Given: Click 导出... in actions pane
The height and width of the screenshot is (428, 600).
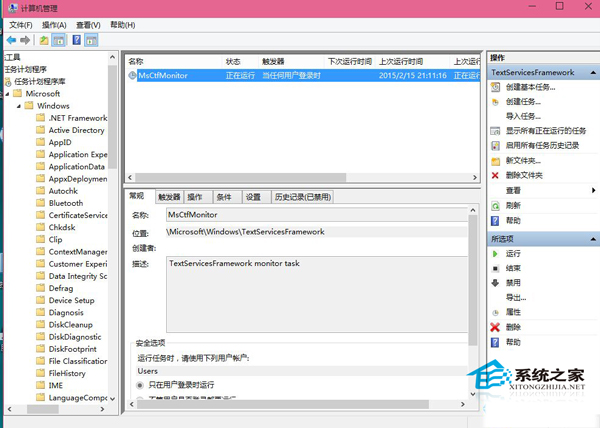Looking at the screenshot, I should tap(516, 298).
